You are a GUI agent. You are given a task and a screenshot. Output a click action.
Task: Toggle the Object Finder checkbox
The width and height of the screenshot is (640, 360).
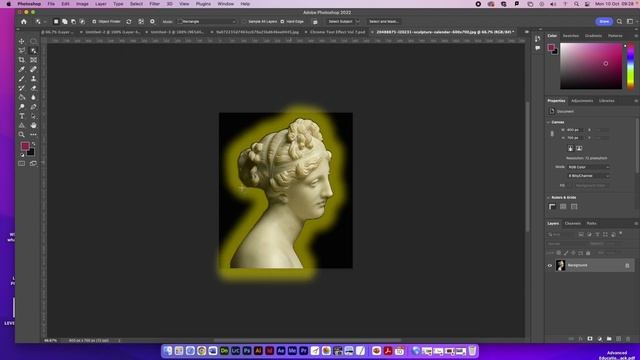[94, 22]
